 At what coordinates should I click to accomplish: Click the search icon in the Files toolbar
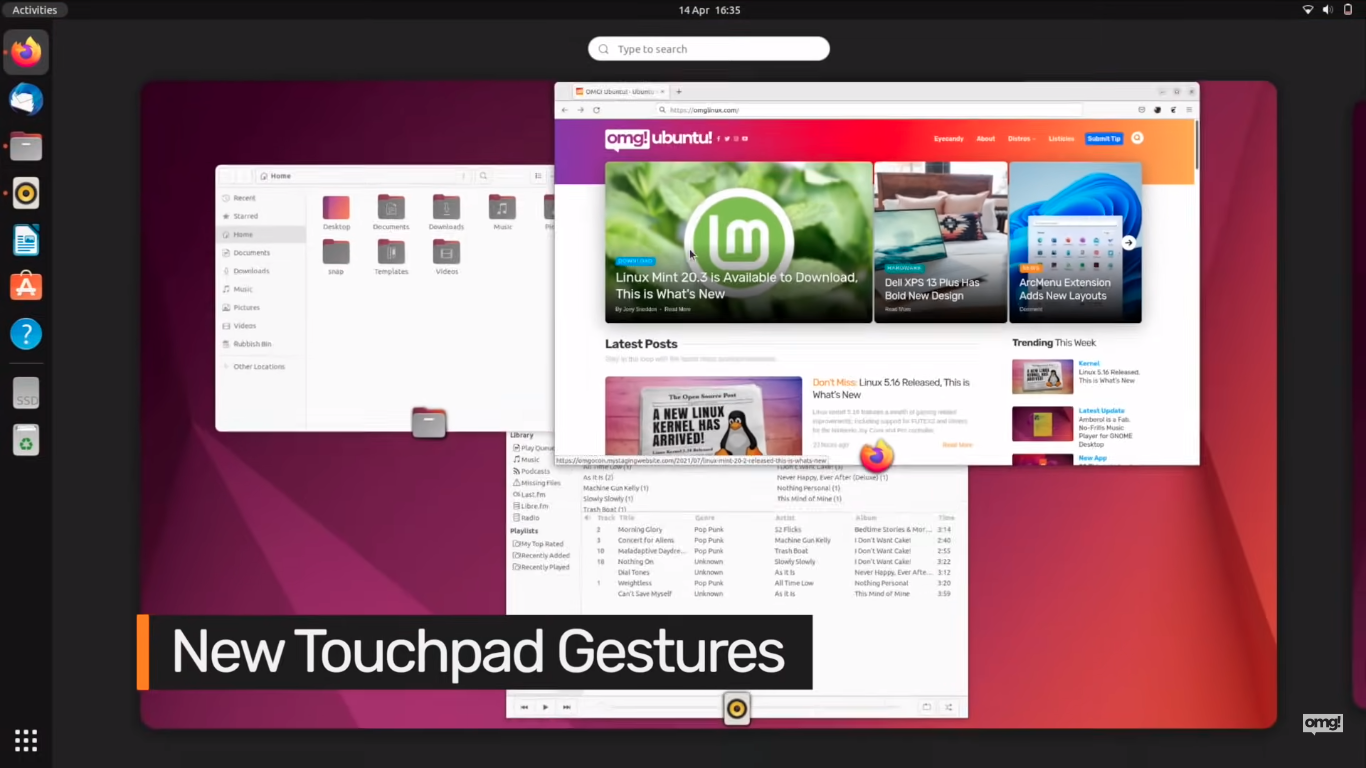[483, 176]
